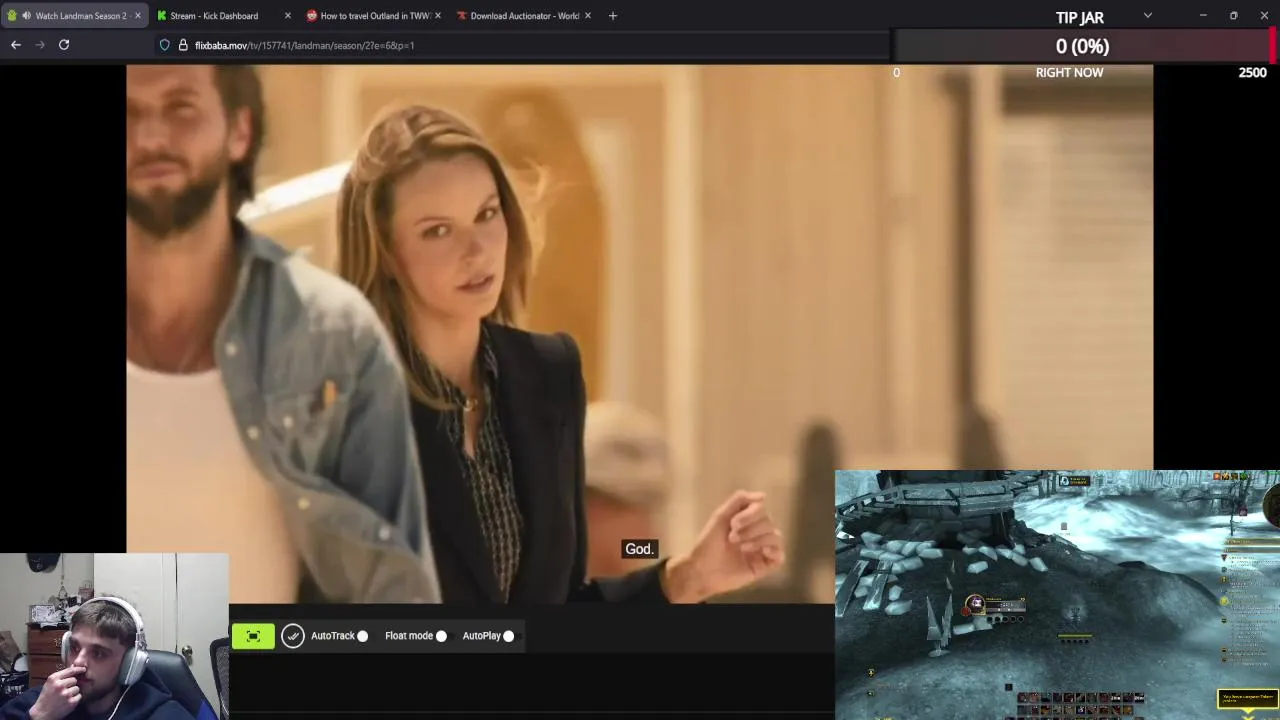Click the 2500 tip goal value

[x=1253, y=72]
